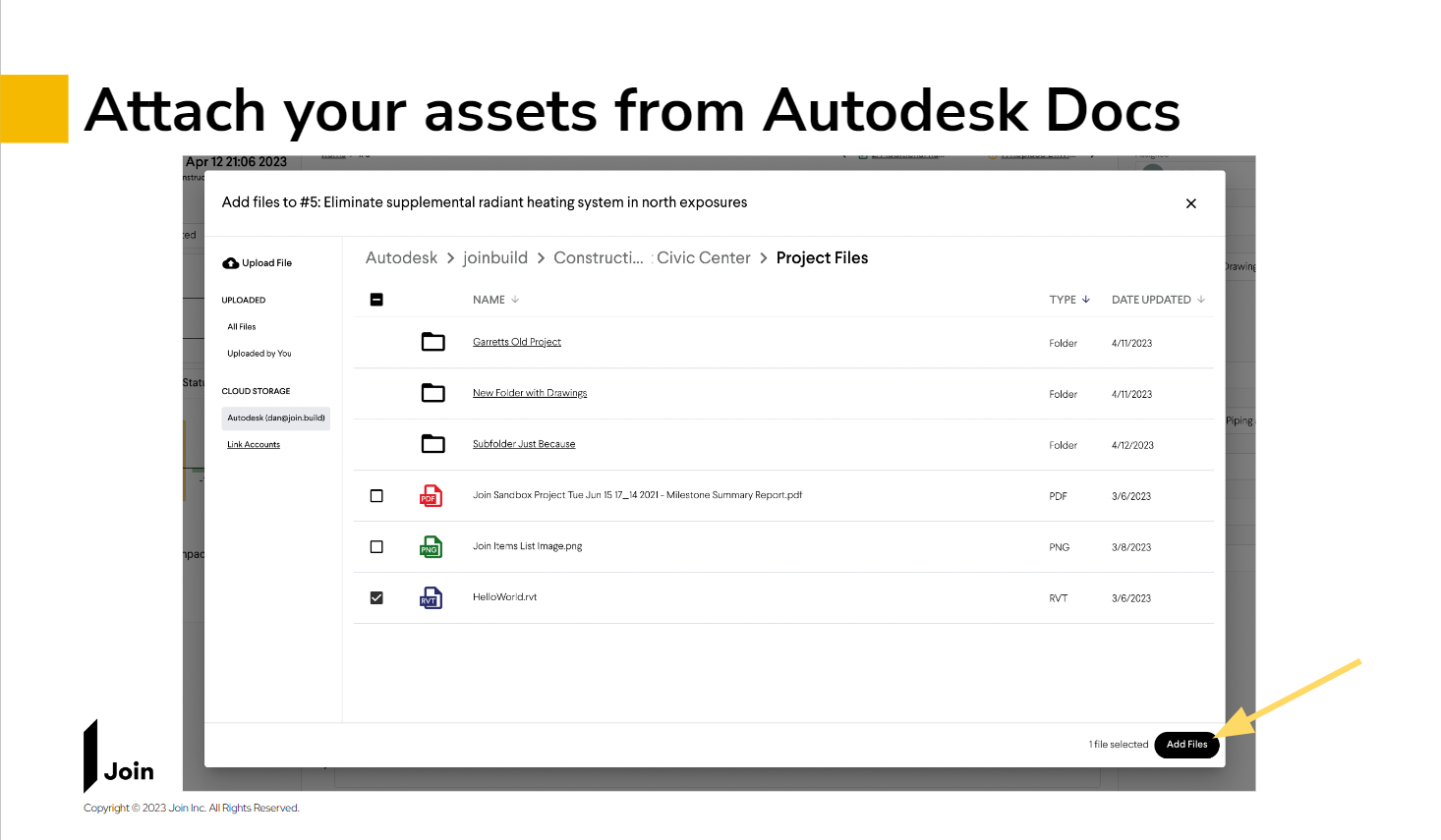Open the All Files sidebar item
Image resolution: width=1441 pixels, height=840 pixels.
click(242, 327)
